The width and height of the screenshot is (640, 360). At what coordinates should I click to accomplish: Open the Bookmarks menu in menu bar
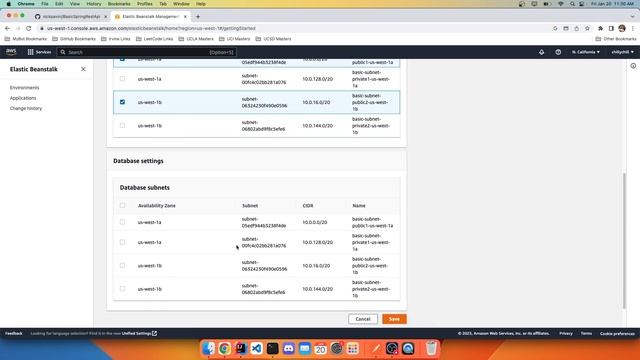tap(119, 4)
